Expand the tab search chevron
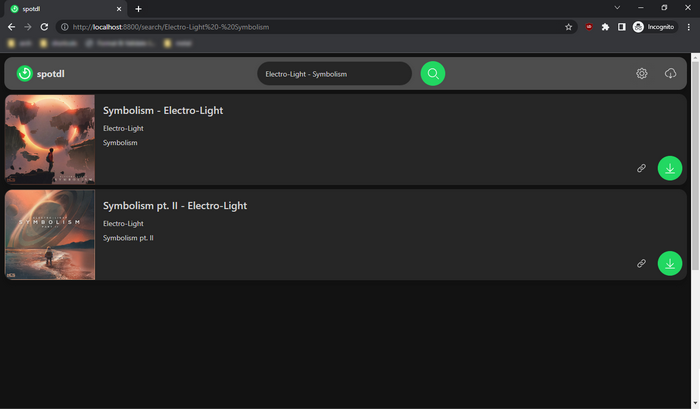The width and height of the screenshot is (700, 409). pos(617,8)
